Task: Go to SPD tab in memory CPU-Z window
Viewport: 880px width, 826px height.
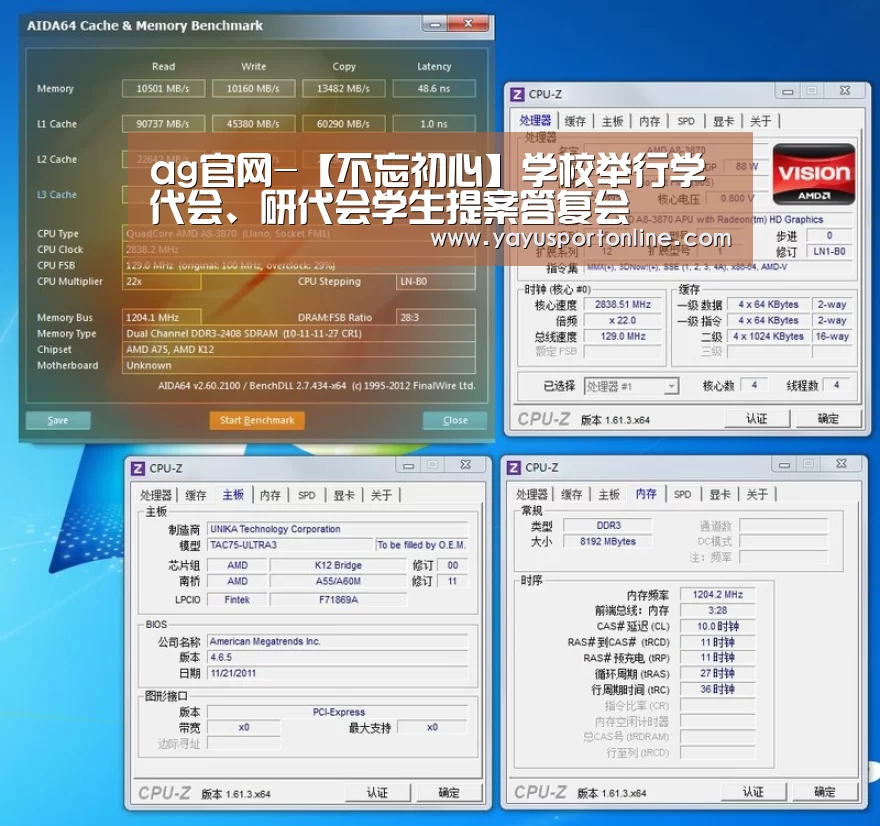Action: [x=682, y=494]
